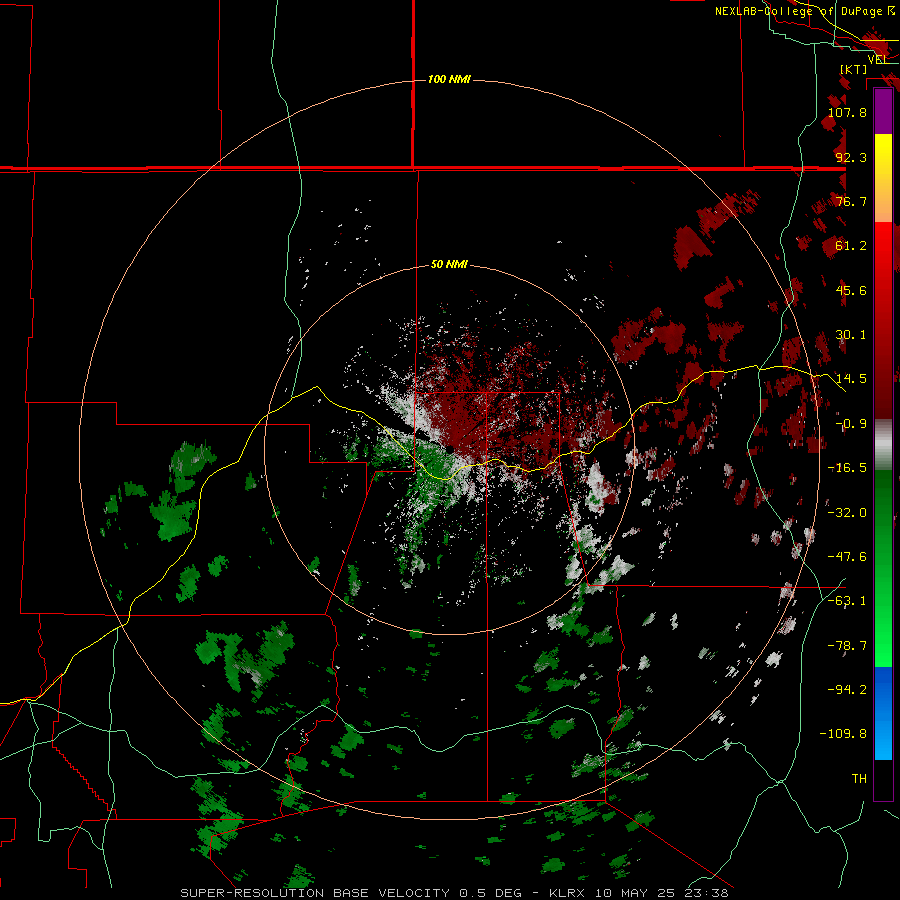Click the 61.2 velocity scale value

click(851, 246)
